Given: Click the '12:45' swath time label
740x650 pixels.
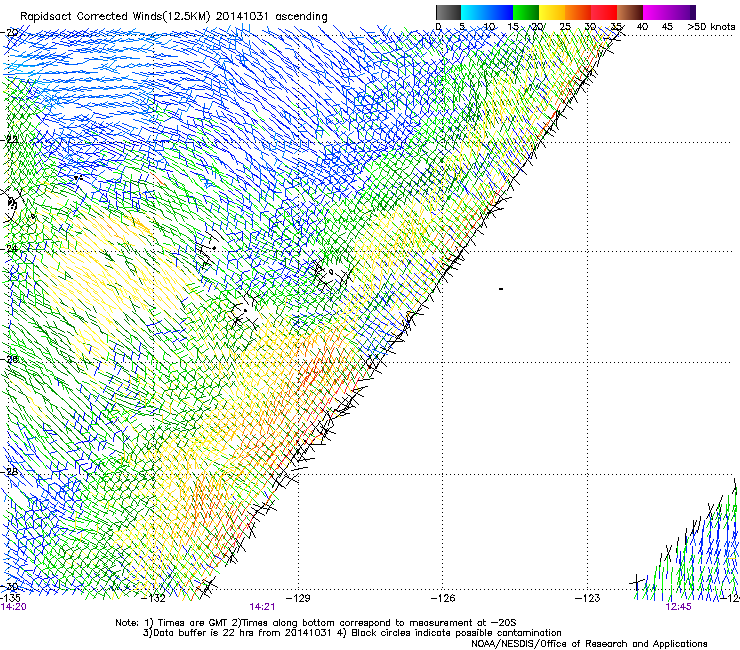Looking at the screenshot, I should point(679,607).
